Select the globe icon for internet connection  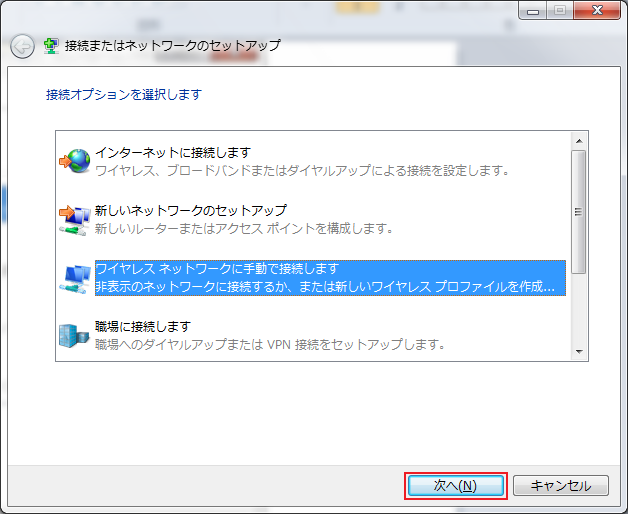[74, 161]
